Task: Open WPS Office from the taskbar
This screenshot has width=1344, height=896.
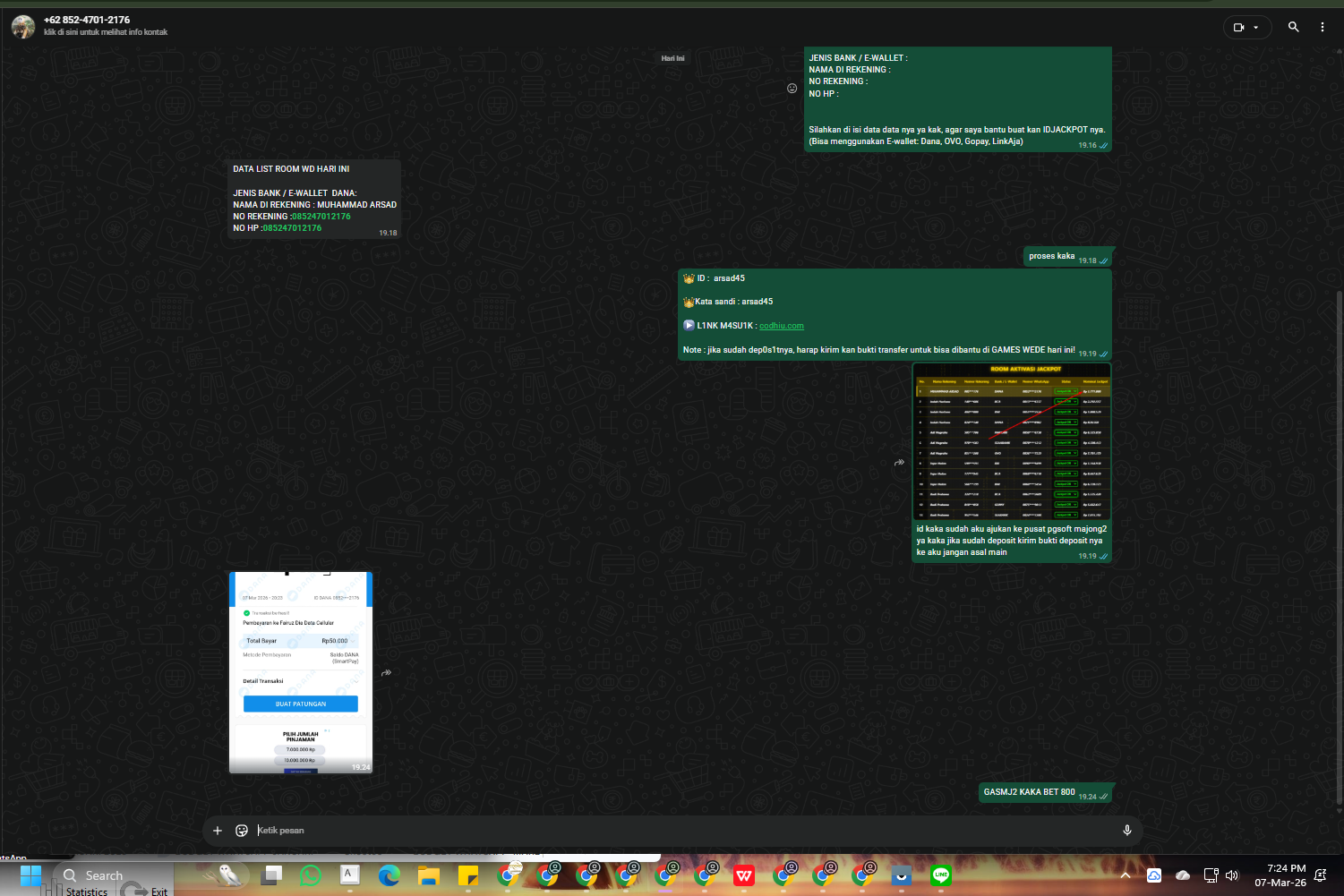Action: click(744, 875)
